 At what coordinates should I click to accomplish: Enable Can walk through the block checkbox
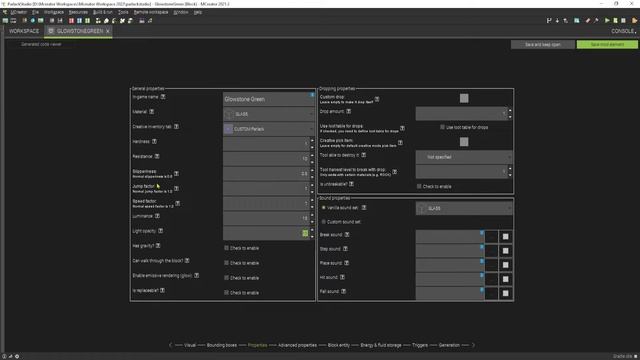pos(226,263)
